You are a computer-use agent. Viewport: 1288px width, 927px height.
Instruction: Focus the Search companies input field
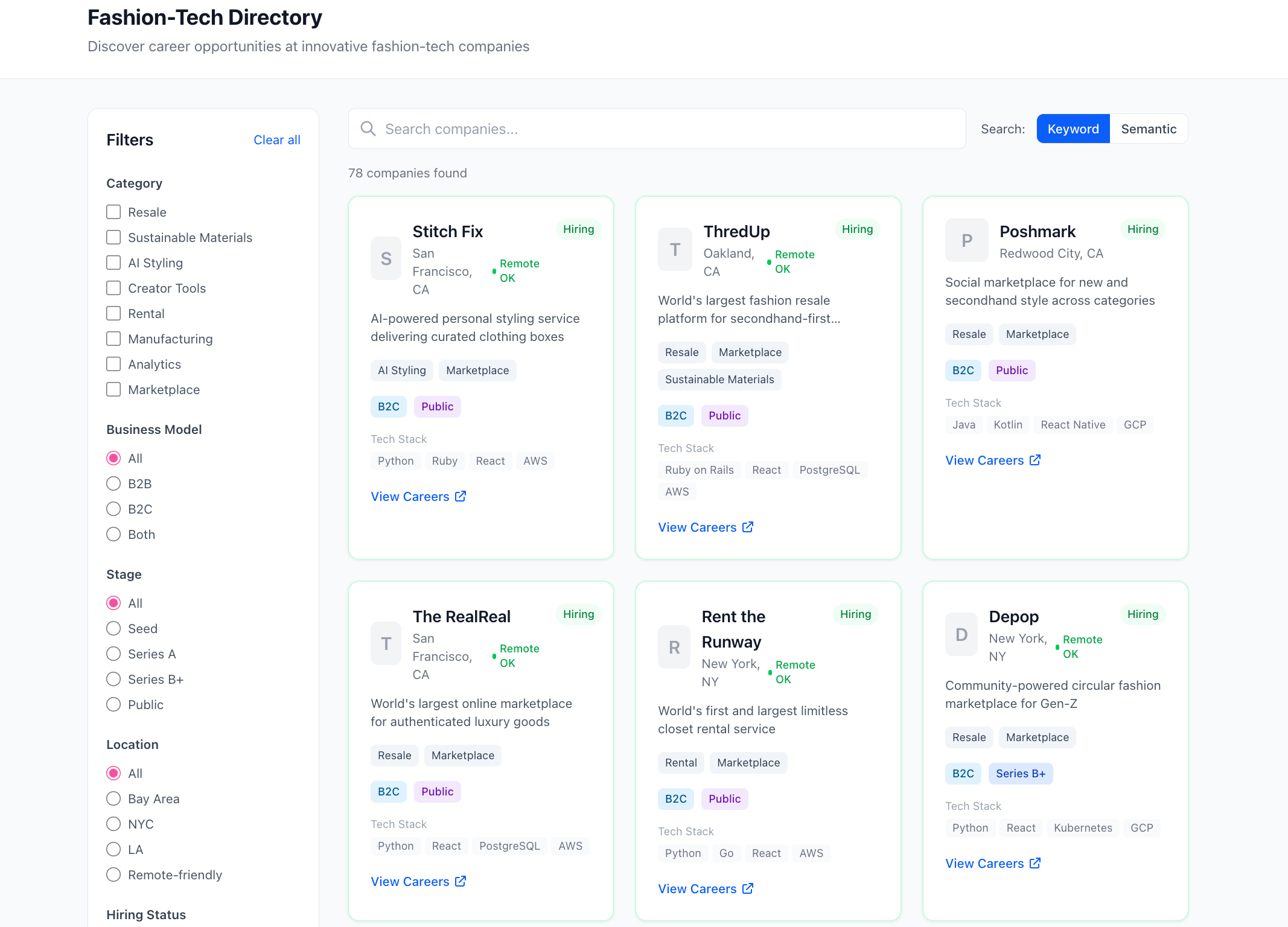(x=657, y=129)
